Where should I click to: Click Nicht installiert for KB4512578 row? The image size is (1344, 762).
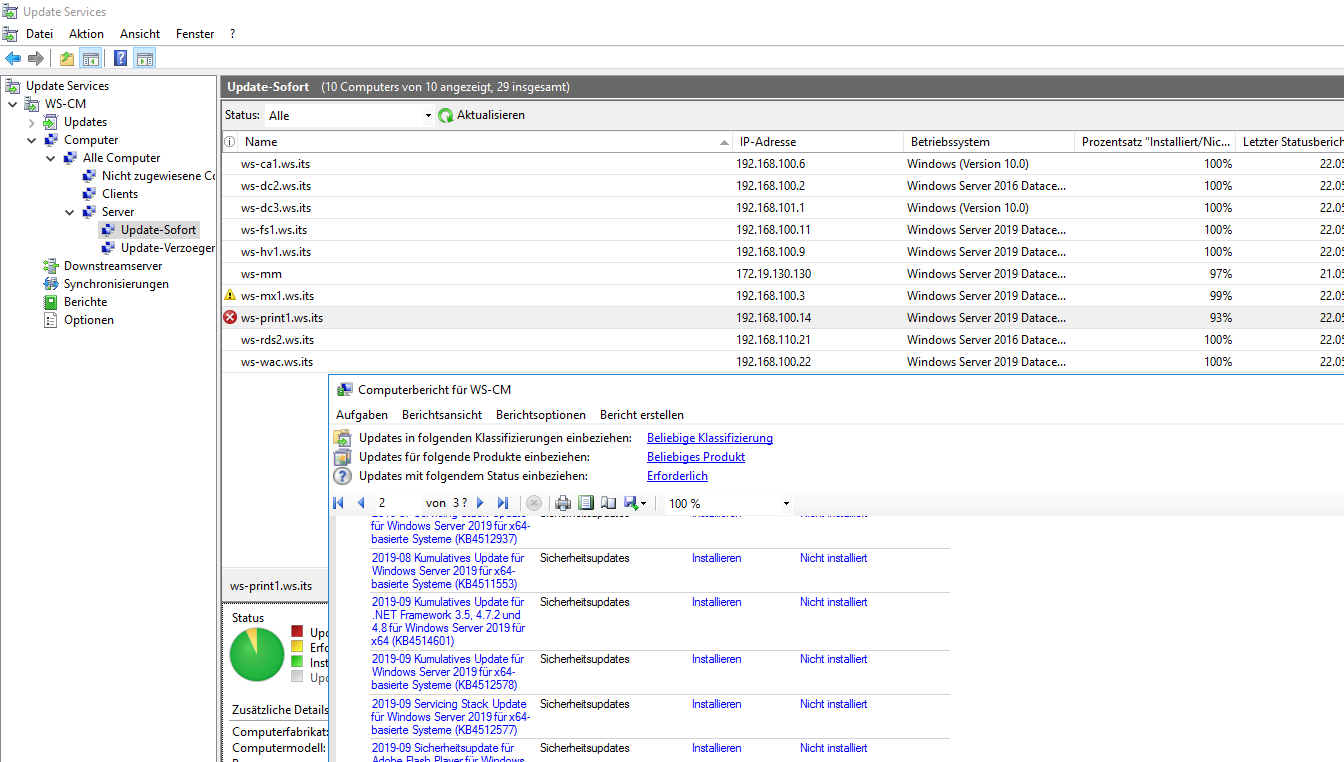(x=833, y=659)
